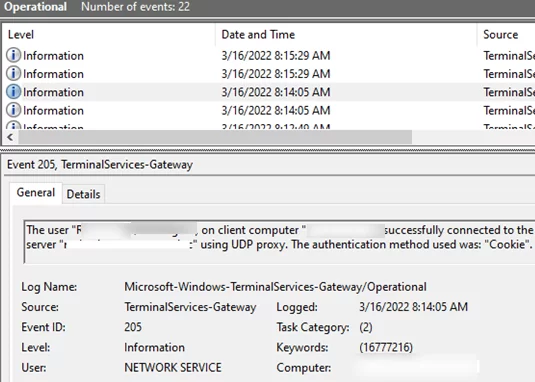Image resolution: width=535 pixels, height=382 pixels.
Task: Click the Source value TerminalServices-Gateway in details
Action: [190, 307]
